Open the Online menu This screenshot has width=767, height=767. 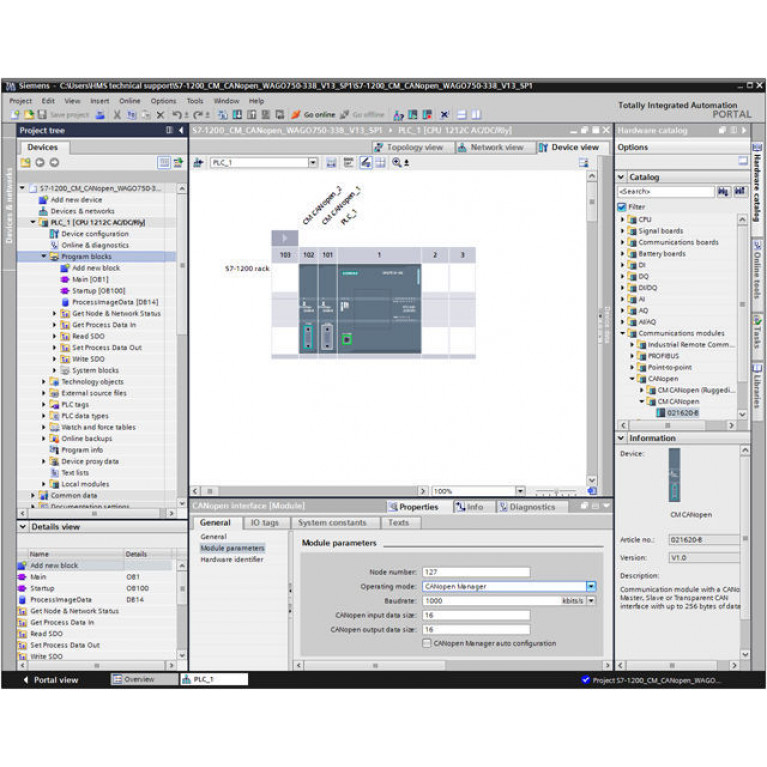130,101
